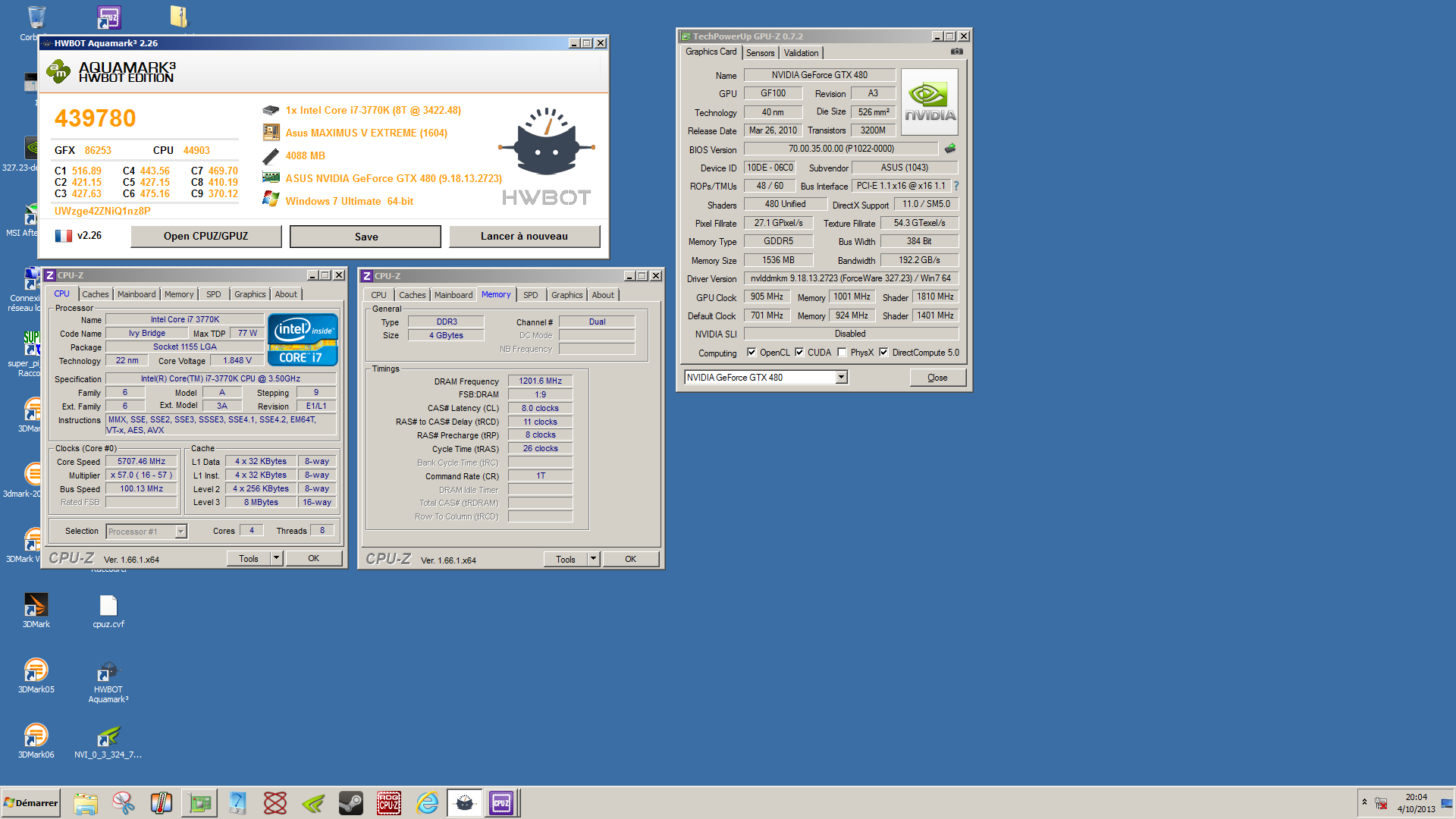The height and width of the screenshot is (819, 1456).
Task: Expand Tools dropdown arrow in left CPU-Z
Action: pos(276,559)
